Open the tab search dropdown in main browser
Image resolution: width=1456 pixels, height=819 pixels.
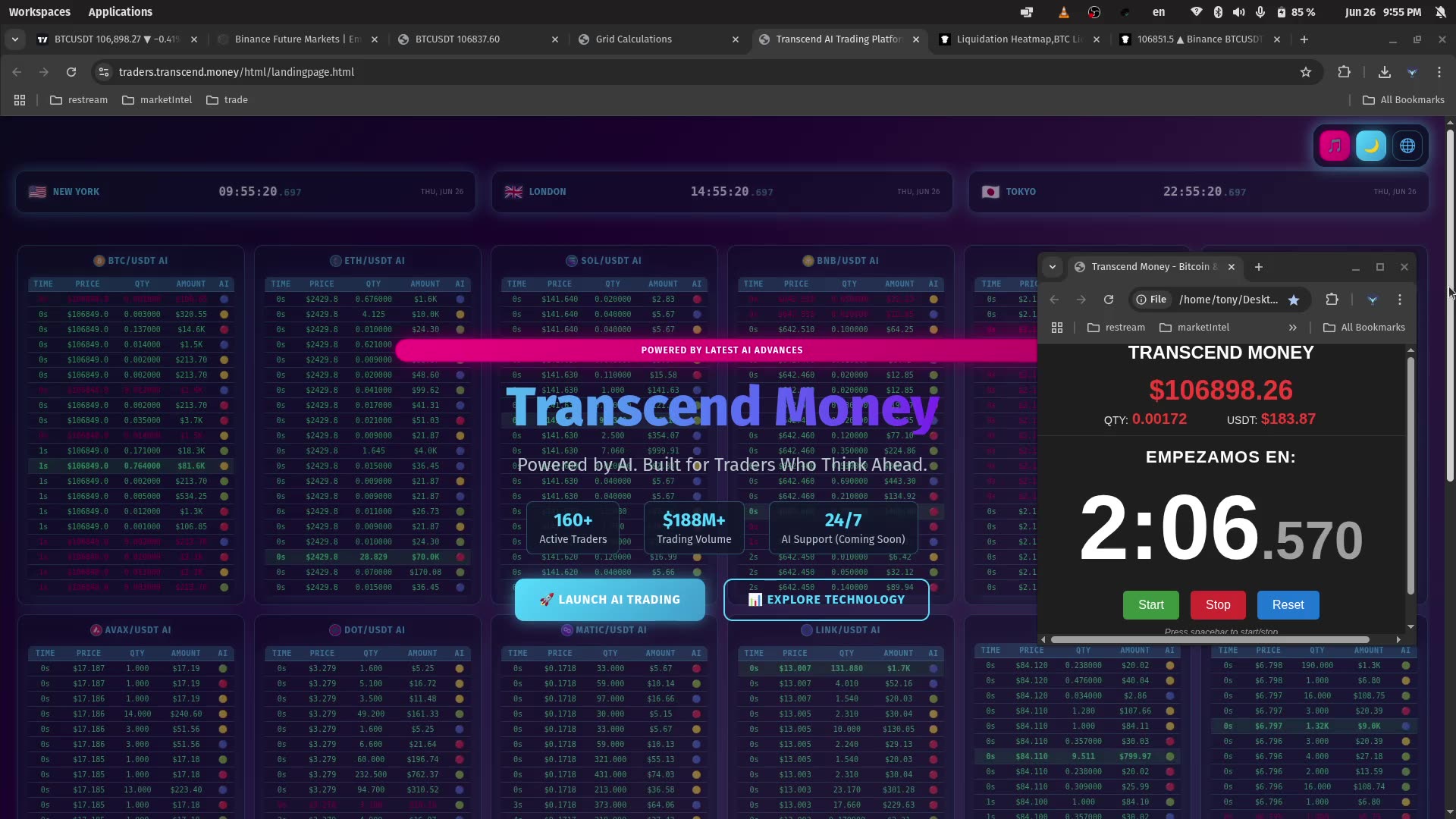pyautogui.click(x=15, y=39)
